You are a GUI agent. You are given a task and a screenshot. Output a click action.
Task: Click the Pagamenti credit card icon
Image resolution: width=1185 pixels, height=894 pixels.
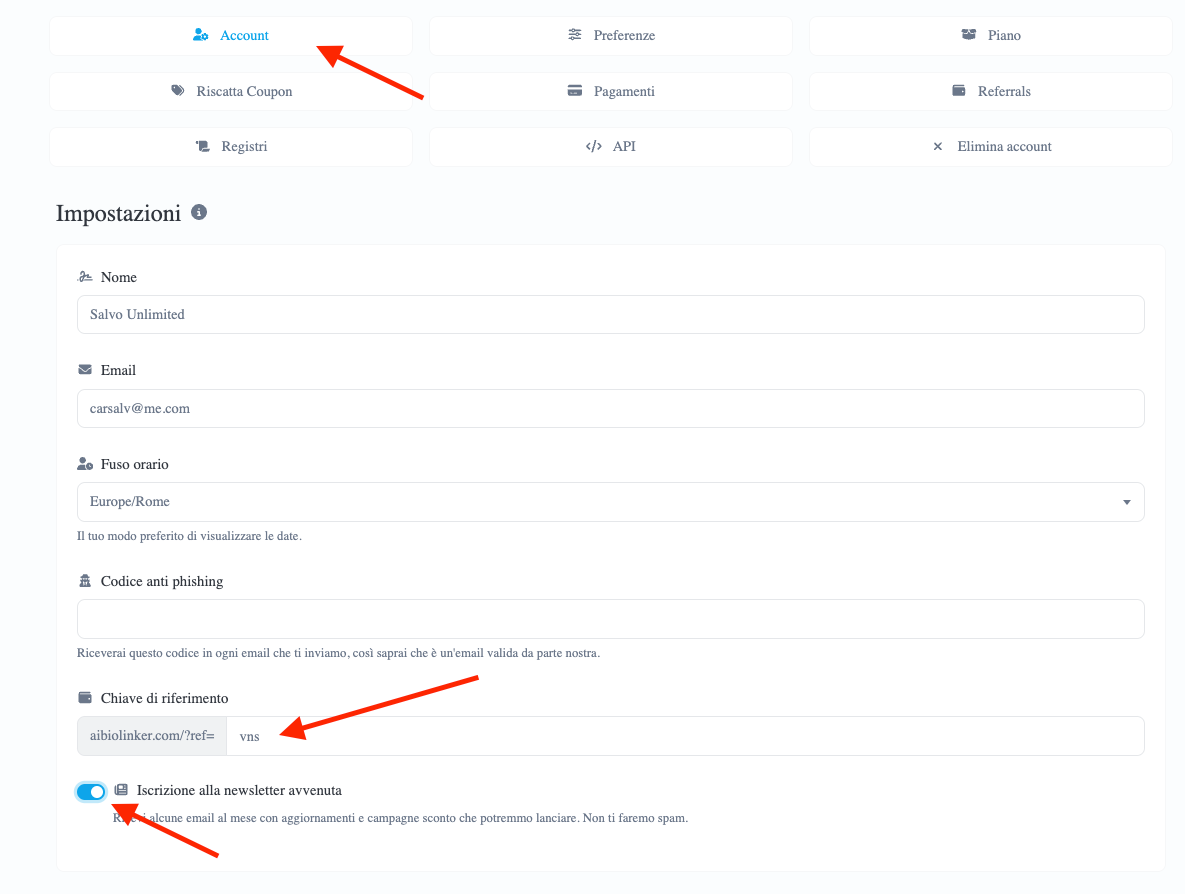click(x=575, y=91)
